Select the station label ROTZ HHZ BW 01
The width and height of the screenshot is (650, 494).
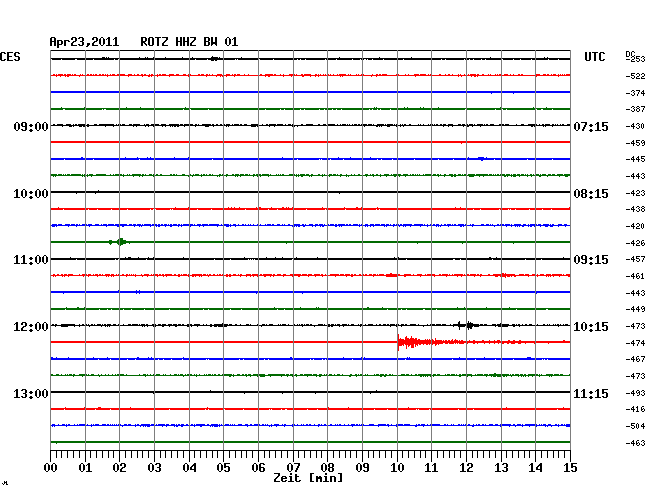[189, 42]
